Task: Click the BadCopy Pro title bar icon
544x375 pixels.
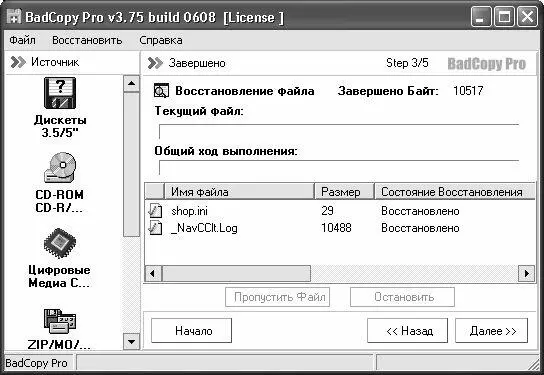Action: (14, 17)
